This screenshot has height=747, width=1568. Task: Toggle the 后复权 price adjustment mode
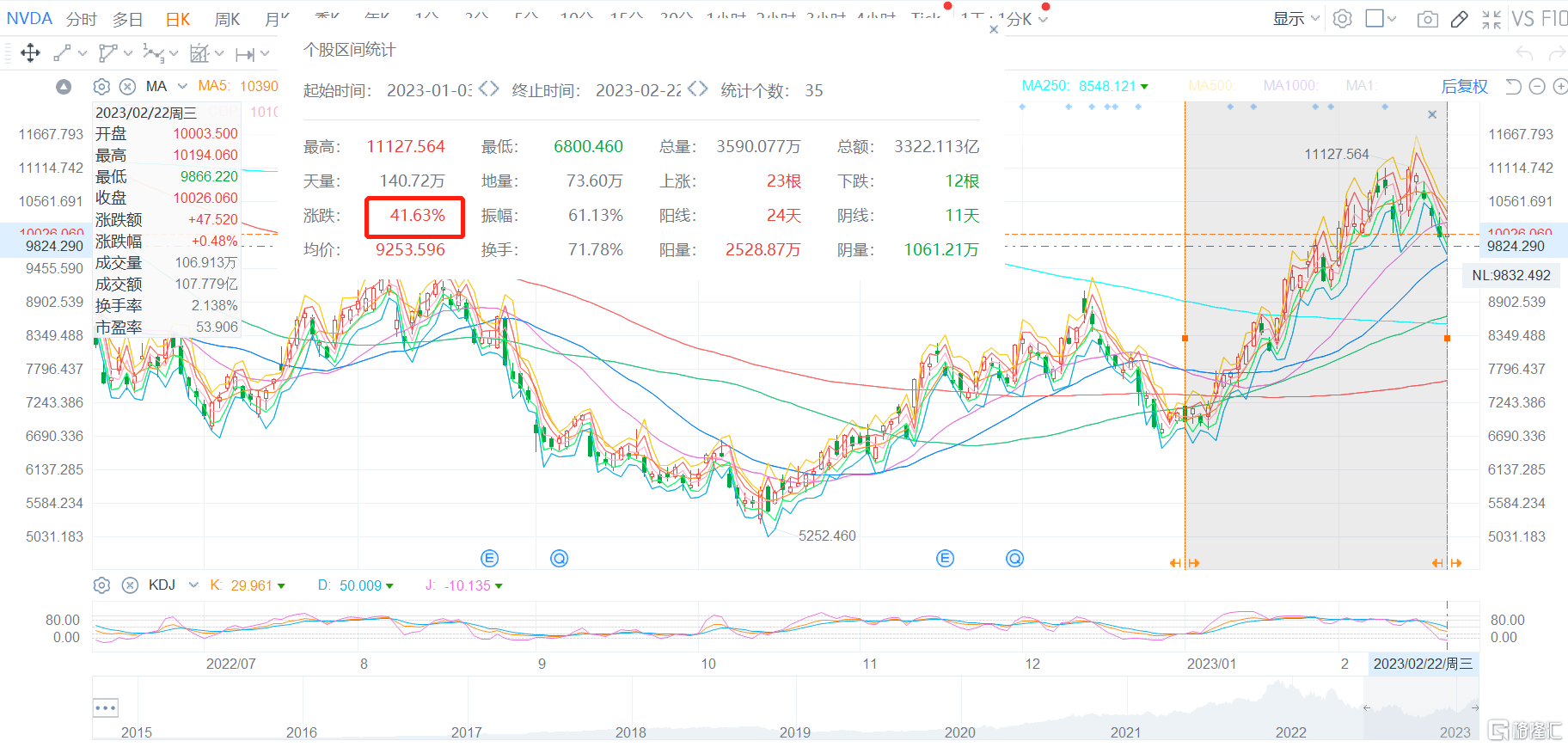1465,86
